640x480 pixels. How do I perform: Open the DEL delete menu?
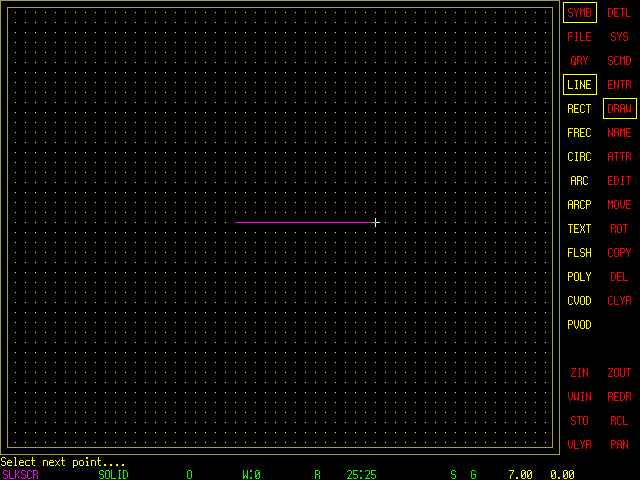point(619,277)
